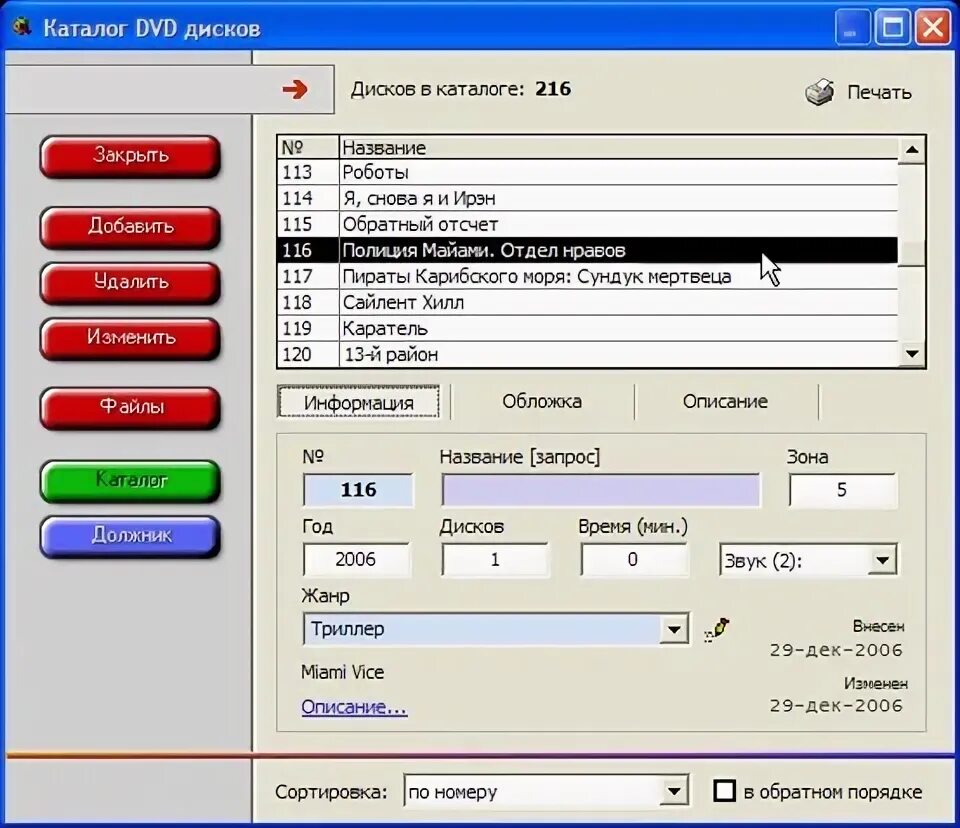Select row 119 Каратель
The image size is (960, 828).
pos(587,329)
